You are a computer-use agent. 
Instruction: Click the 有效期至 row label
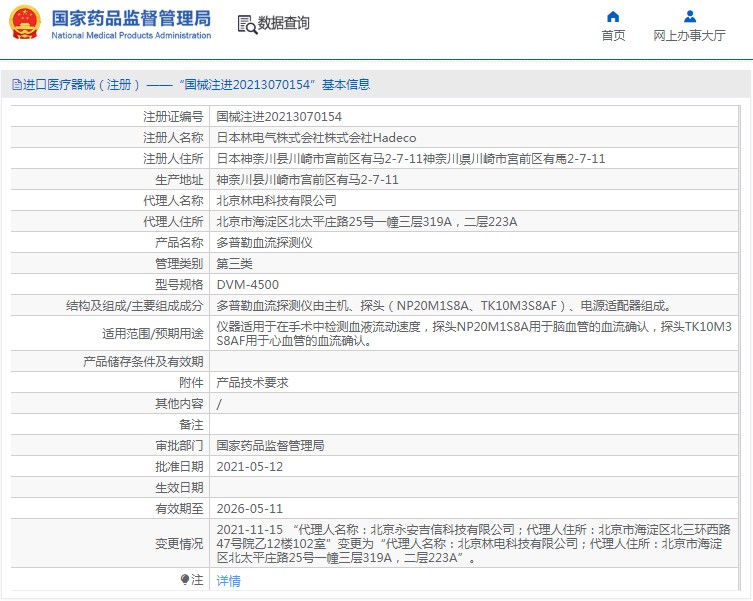coord(179,509)
